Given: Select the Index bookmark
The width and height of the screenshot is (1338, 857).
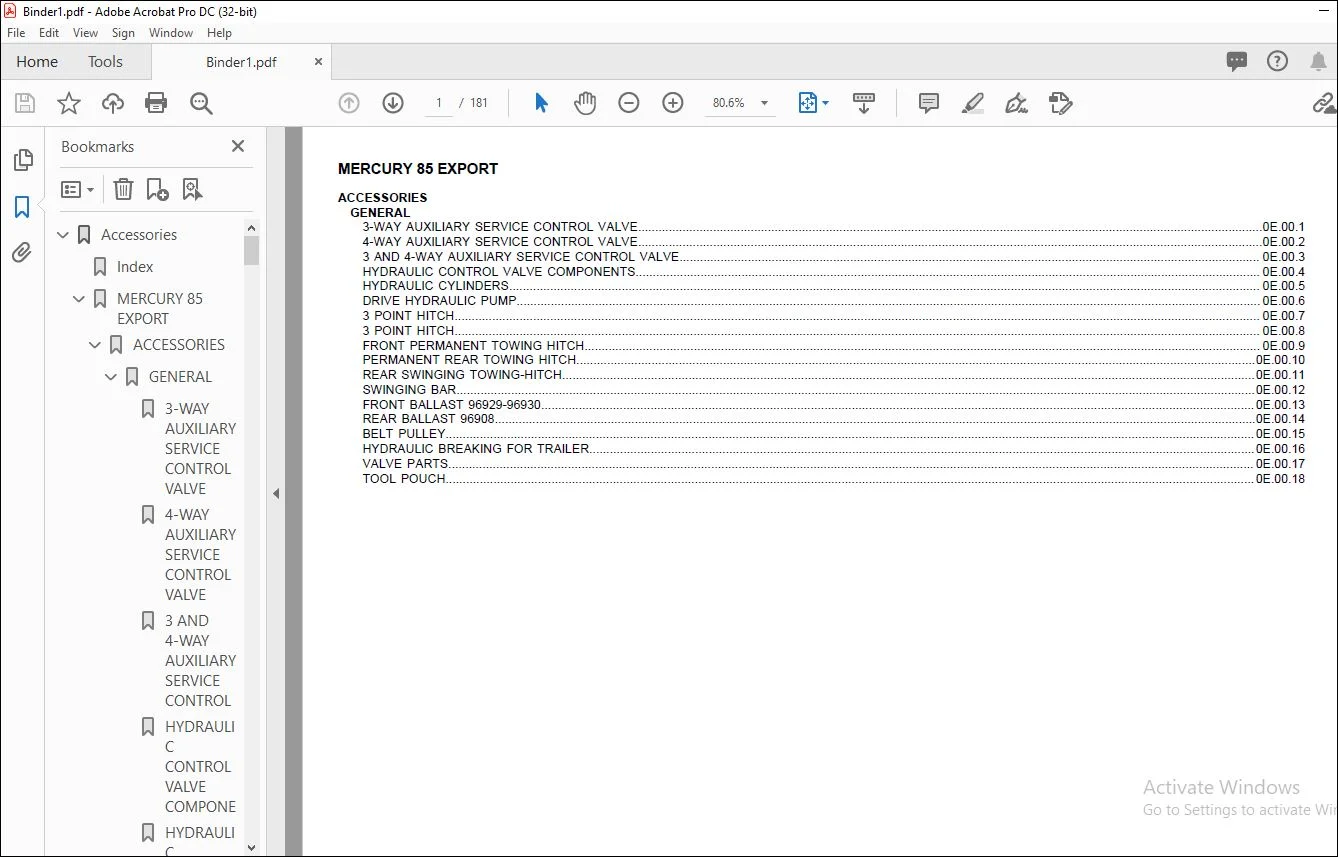Looking at the screenshot, I should coord(135,267).
